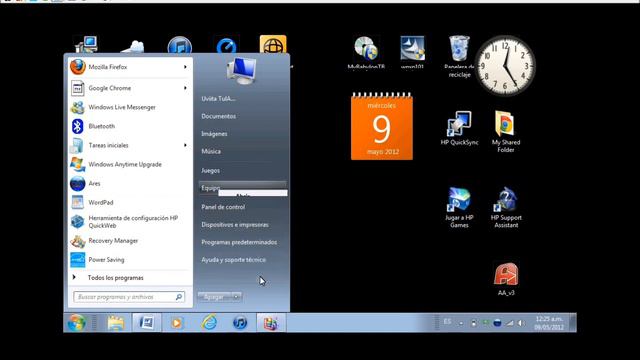Select the HP Support Assistant shortcut
The height and width of the screenshot is (360, 640).
(506, 207)
